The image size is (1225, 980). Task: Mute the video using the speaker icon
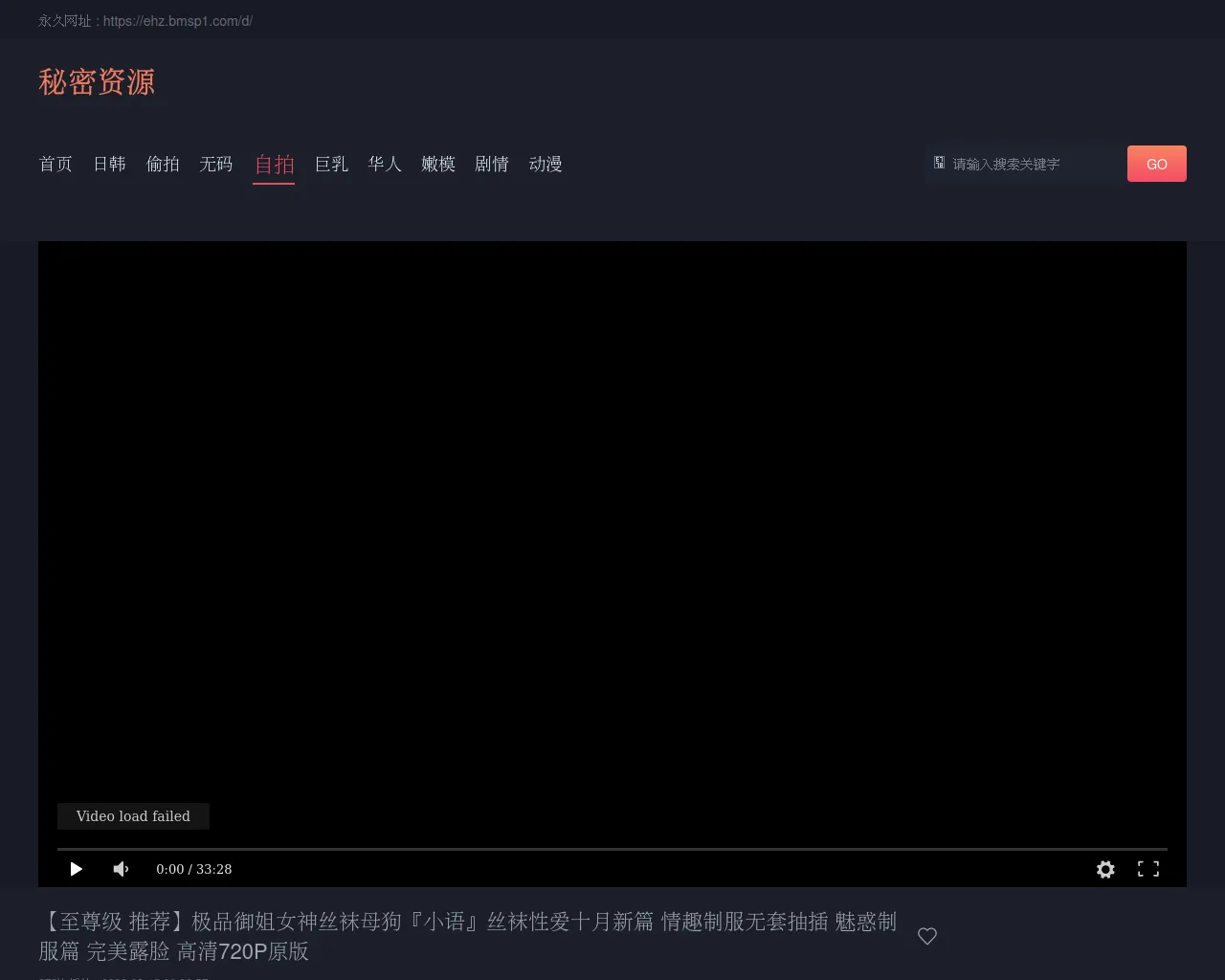click(x=121, y=869)
